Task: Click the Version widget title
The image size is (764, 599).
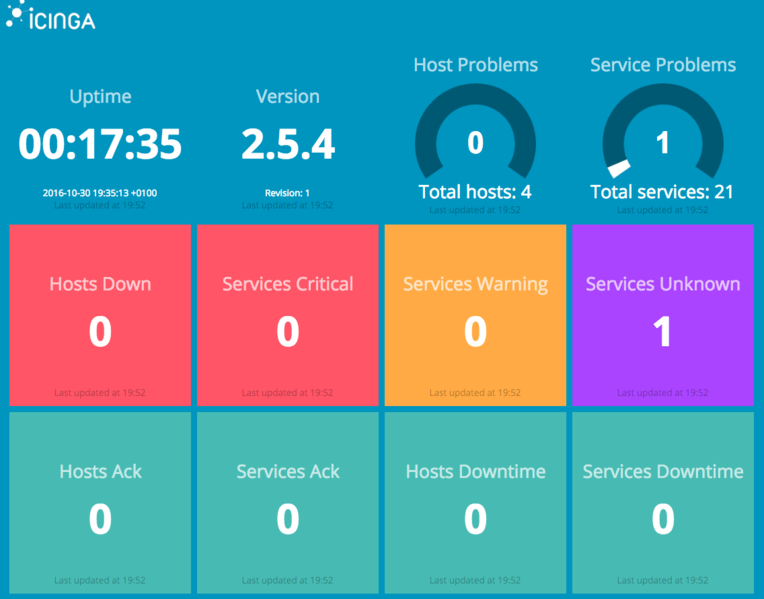Action: [288, 97]
